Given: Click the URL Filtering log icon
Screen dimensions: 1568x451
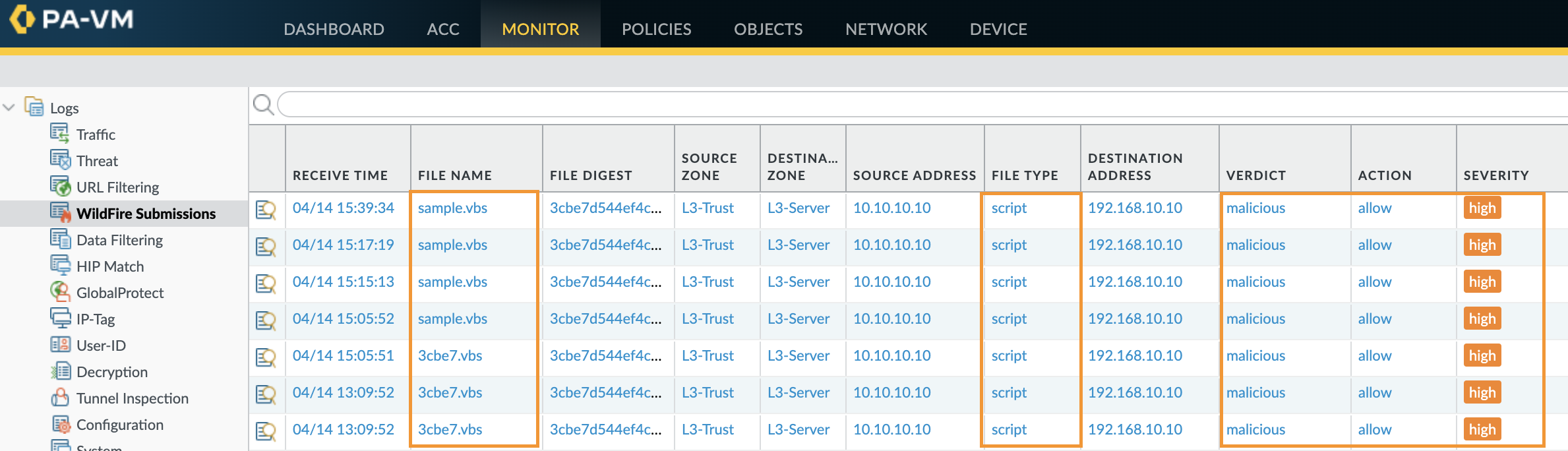Looking at the screenshot, I should [x=60, y=187].
